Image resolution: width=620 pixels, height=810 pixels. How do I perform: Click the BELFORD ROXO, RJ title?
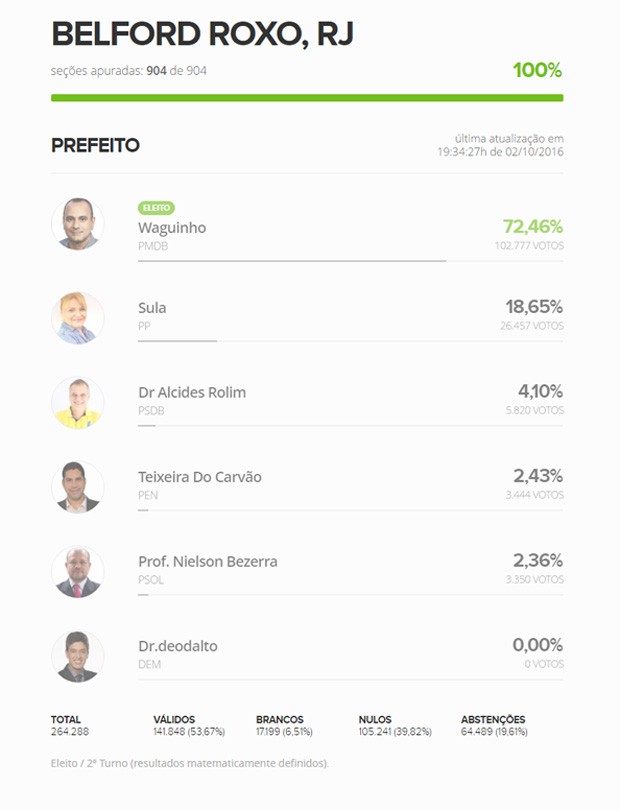click(202, 34)
